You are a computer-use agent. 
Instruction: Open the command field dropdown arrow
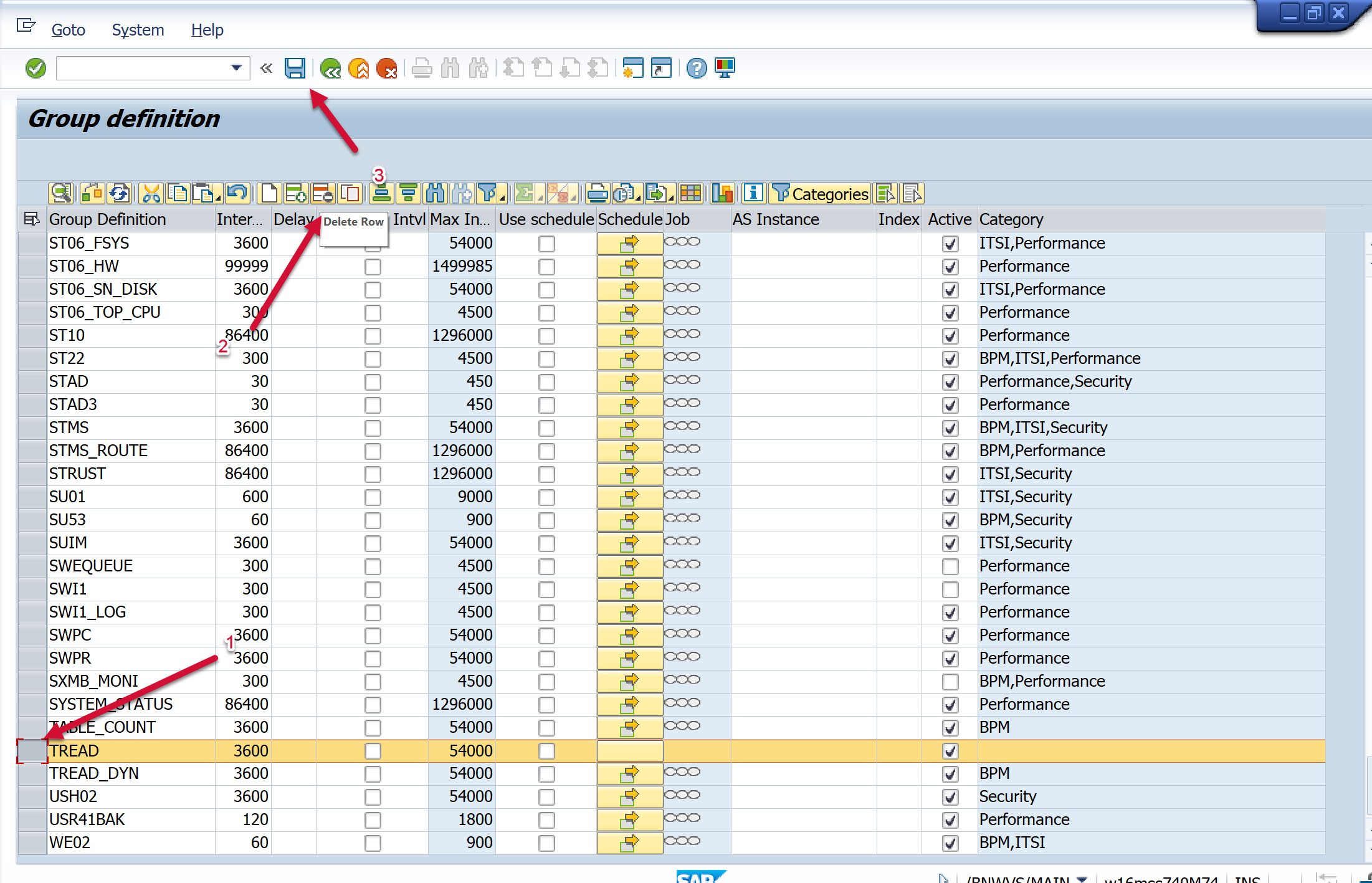[236, 68]
